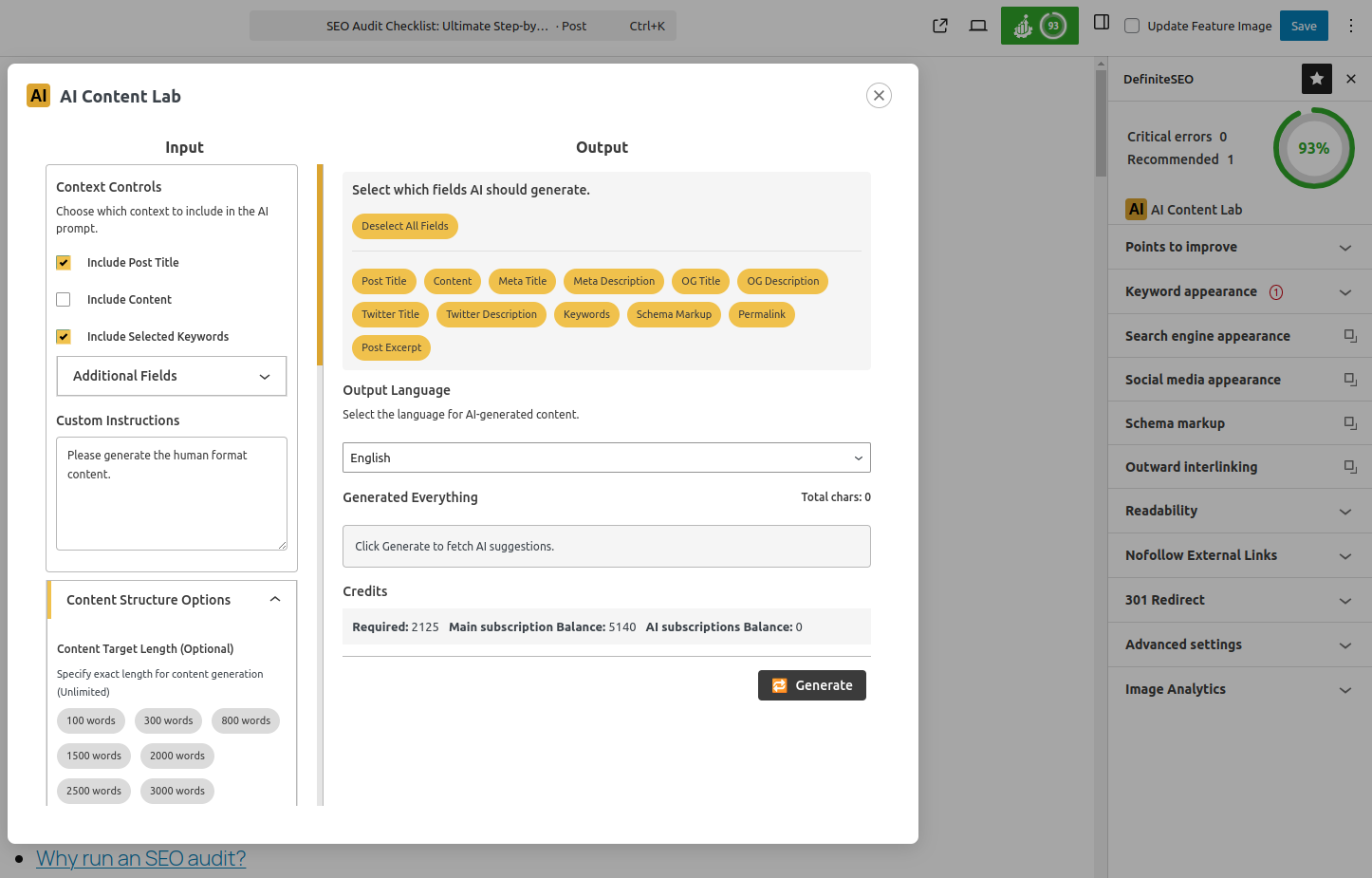
Task: Collapse Content Structure Options section
Action: coord(274,600)
